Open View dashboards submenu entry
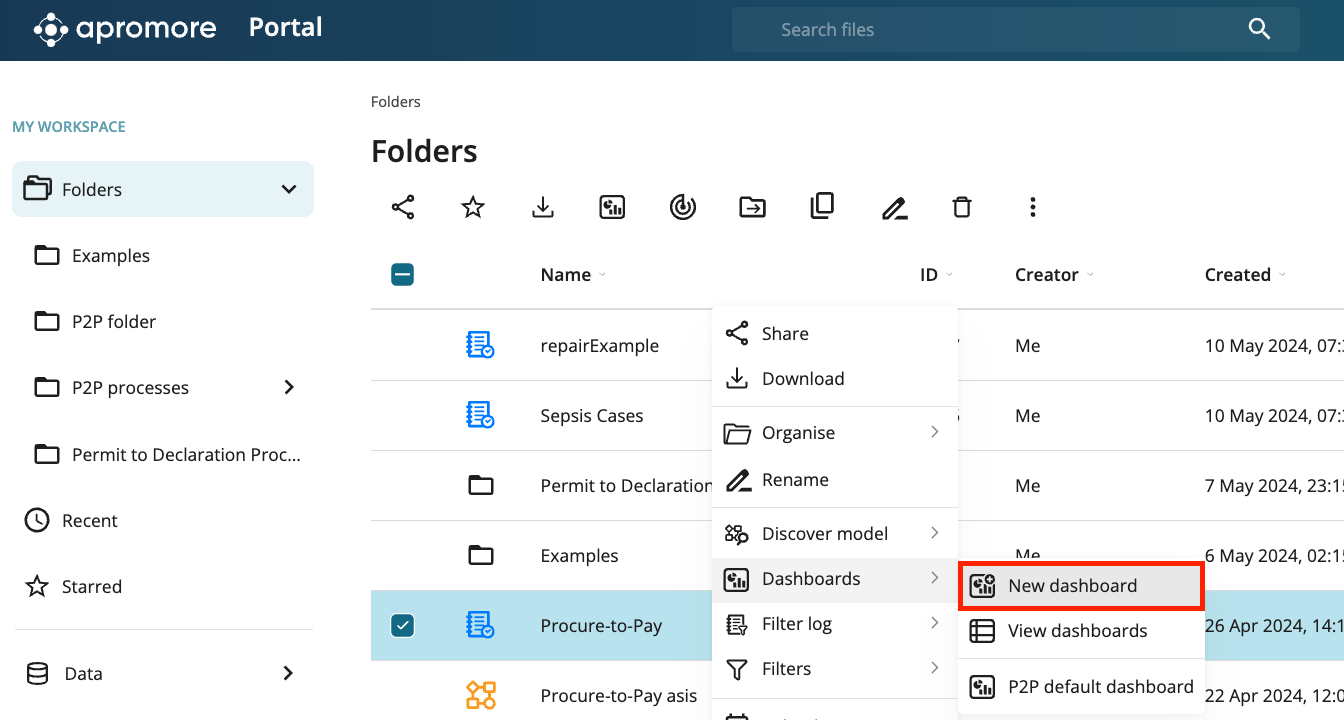The image size is (1344, 720). (1077, 631)
